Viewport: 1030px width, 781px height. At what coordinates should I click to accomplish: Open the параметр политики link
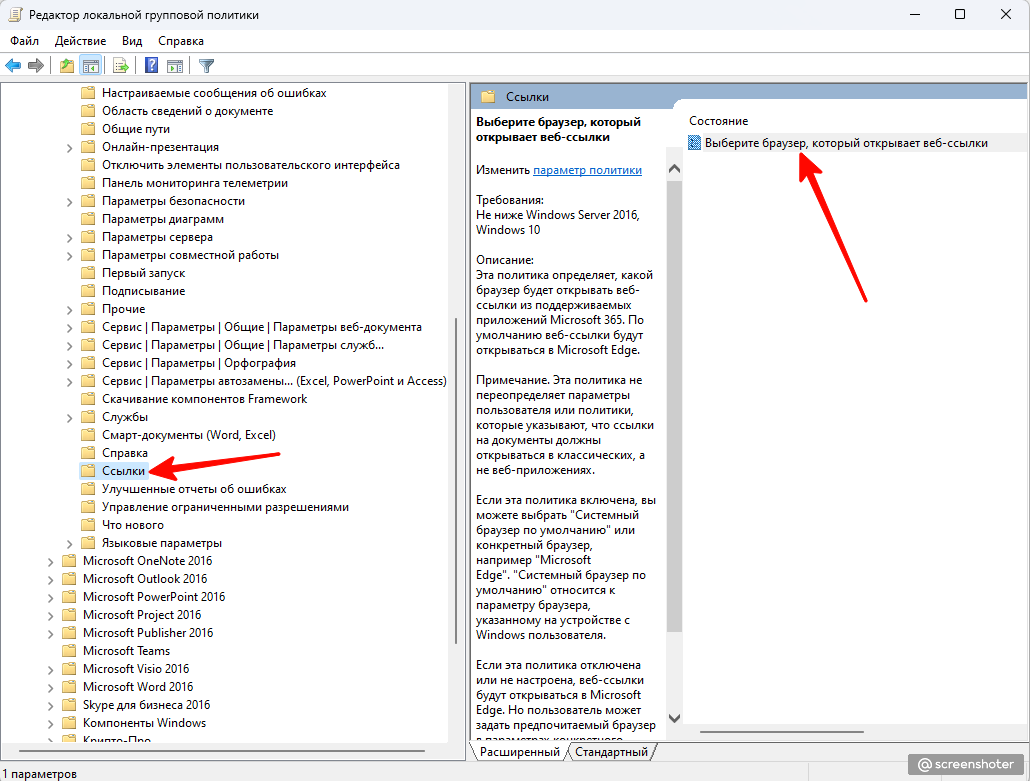click(587, 170)
